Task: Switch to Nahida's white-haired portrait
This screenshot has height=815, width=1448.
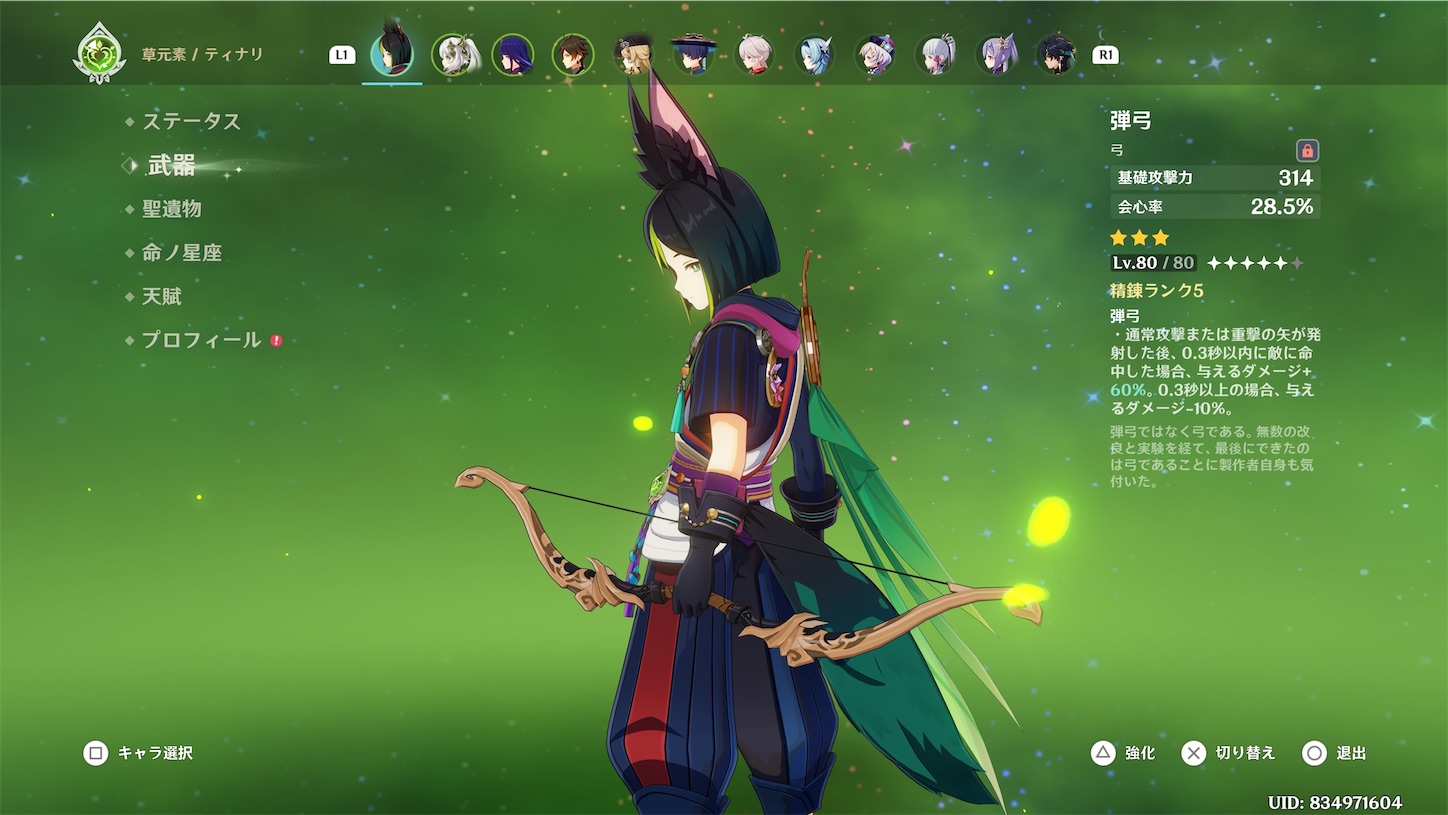Action: point(454,54)
